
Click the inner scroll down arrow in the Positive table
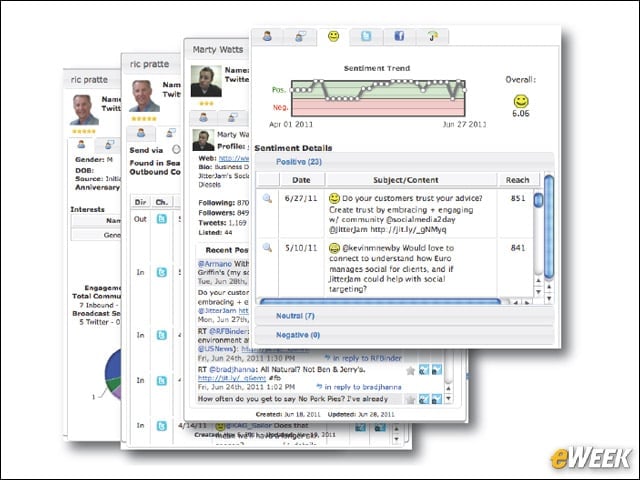pos(538,292)
